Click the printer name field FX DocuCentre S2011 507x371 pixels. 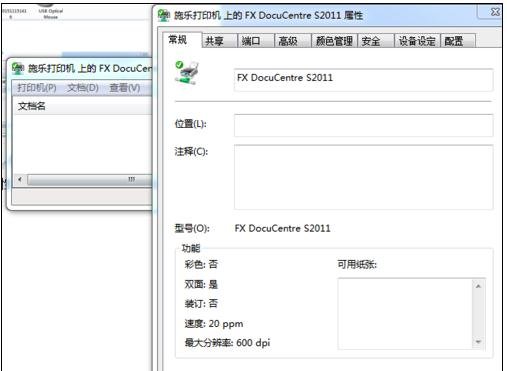coord(363,80)
